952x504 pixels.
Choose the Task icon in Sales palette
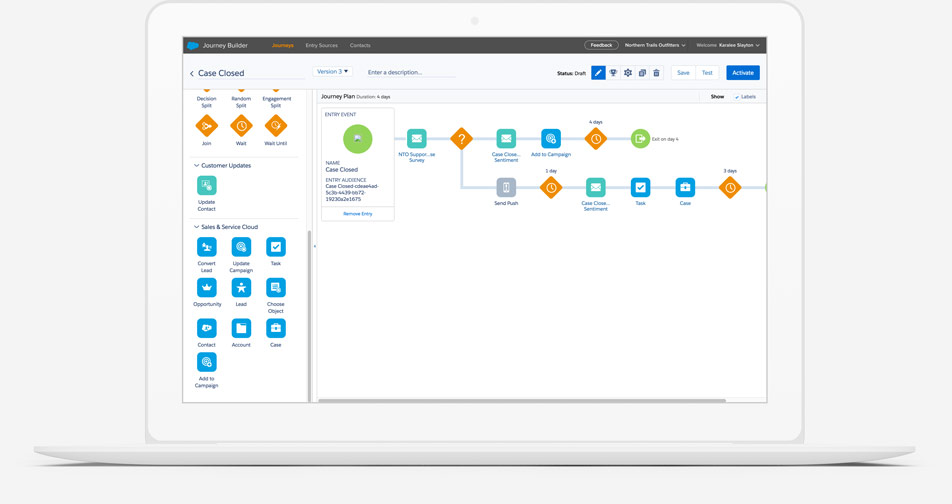tap(276, 247)
